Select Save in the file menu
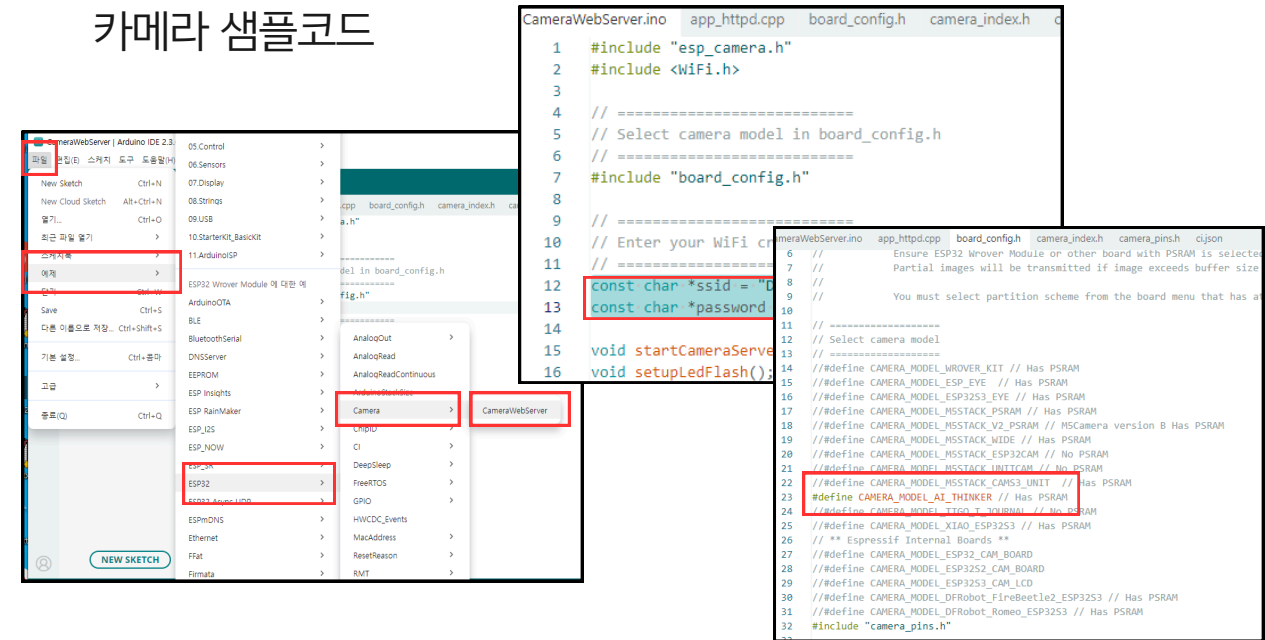The width and height of the screenshot is (1265, 640). tap(101, 311)
